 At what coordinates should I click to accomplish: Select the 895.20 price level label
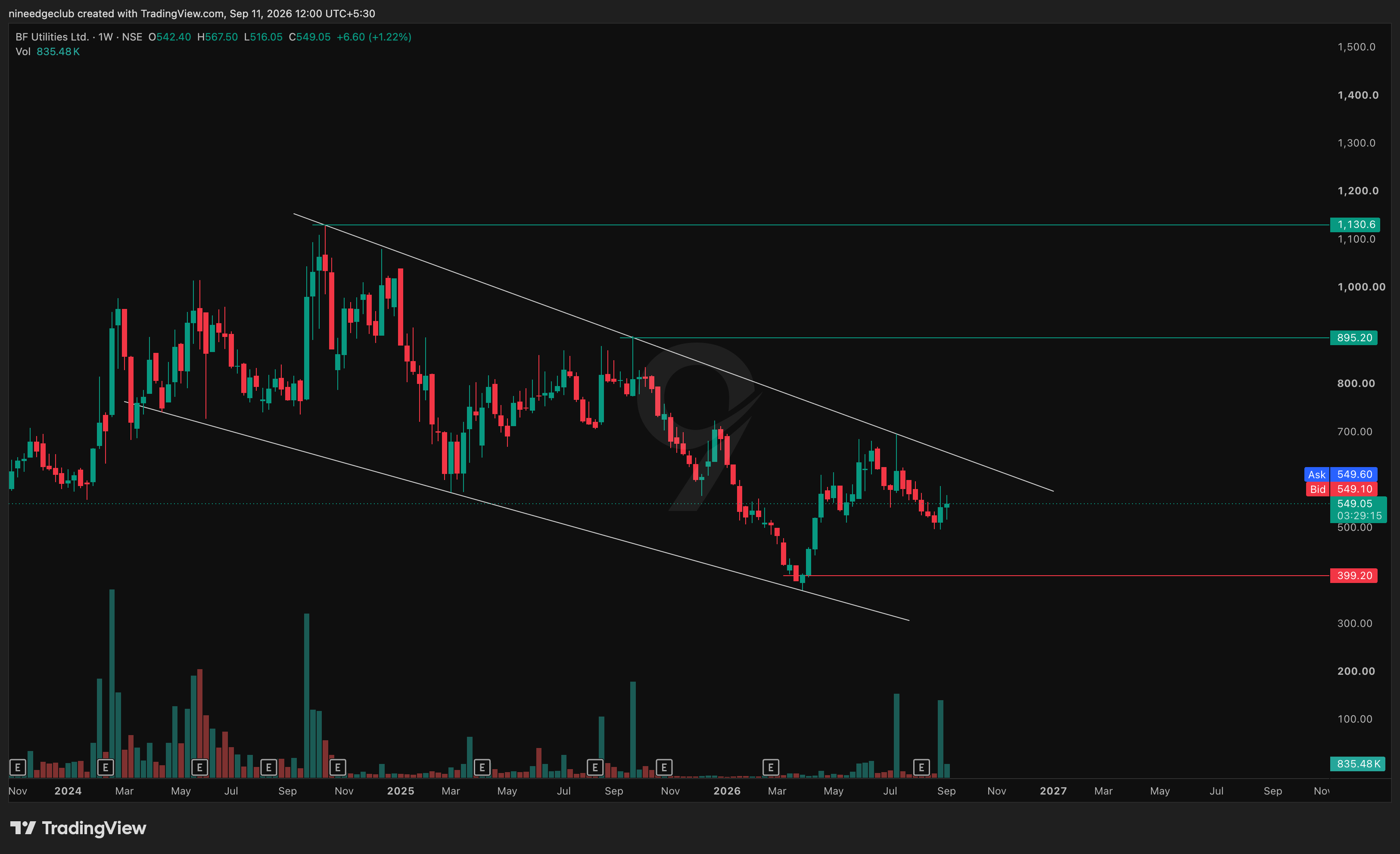(x=1354, y=337)
